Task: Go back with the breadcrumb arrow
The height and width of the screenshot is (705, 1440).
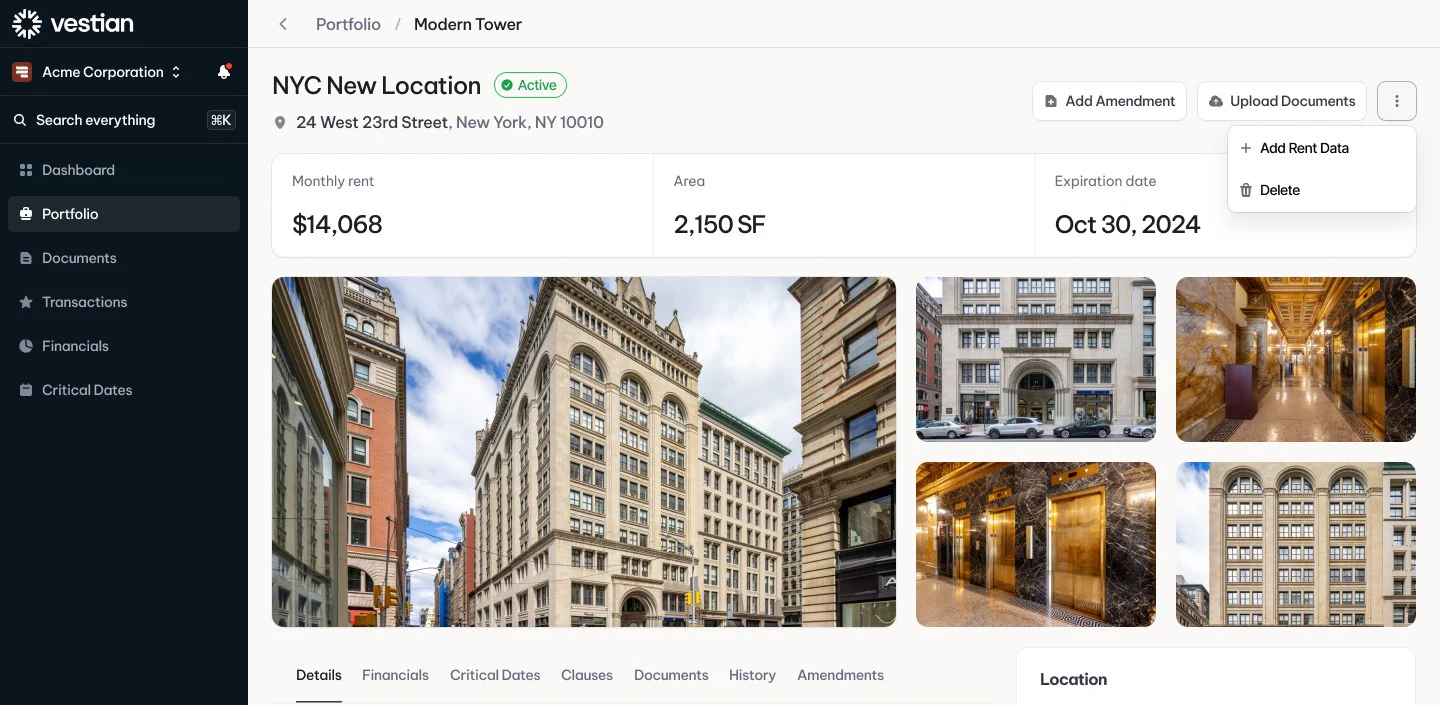Action: coord(283,24)
